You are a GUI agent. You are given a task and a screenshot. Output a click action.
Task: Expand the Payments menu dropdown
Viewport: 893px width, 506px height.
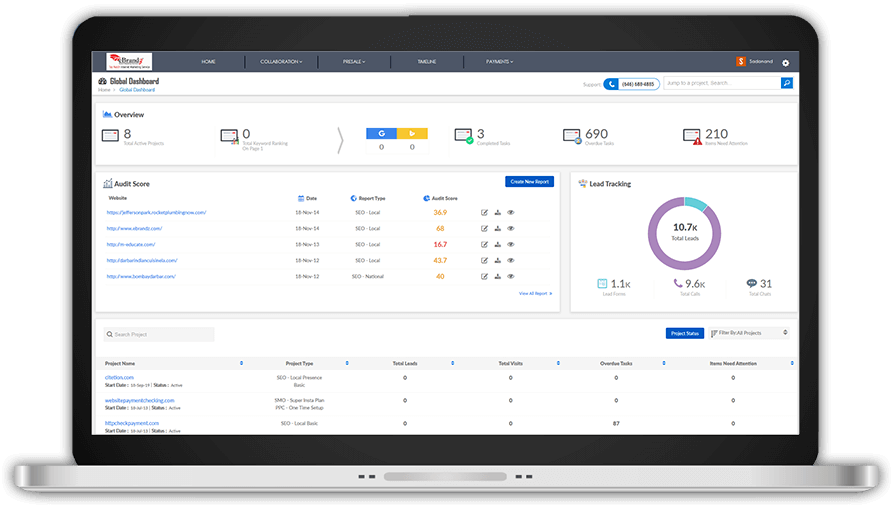(499, 62)
